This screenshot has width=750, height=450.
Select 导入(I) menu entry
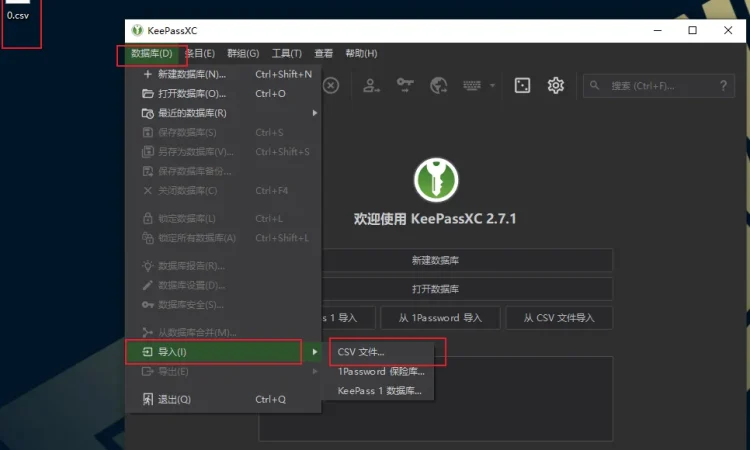click(x=223, y=352)
